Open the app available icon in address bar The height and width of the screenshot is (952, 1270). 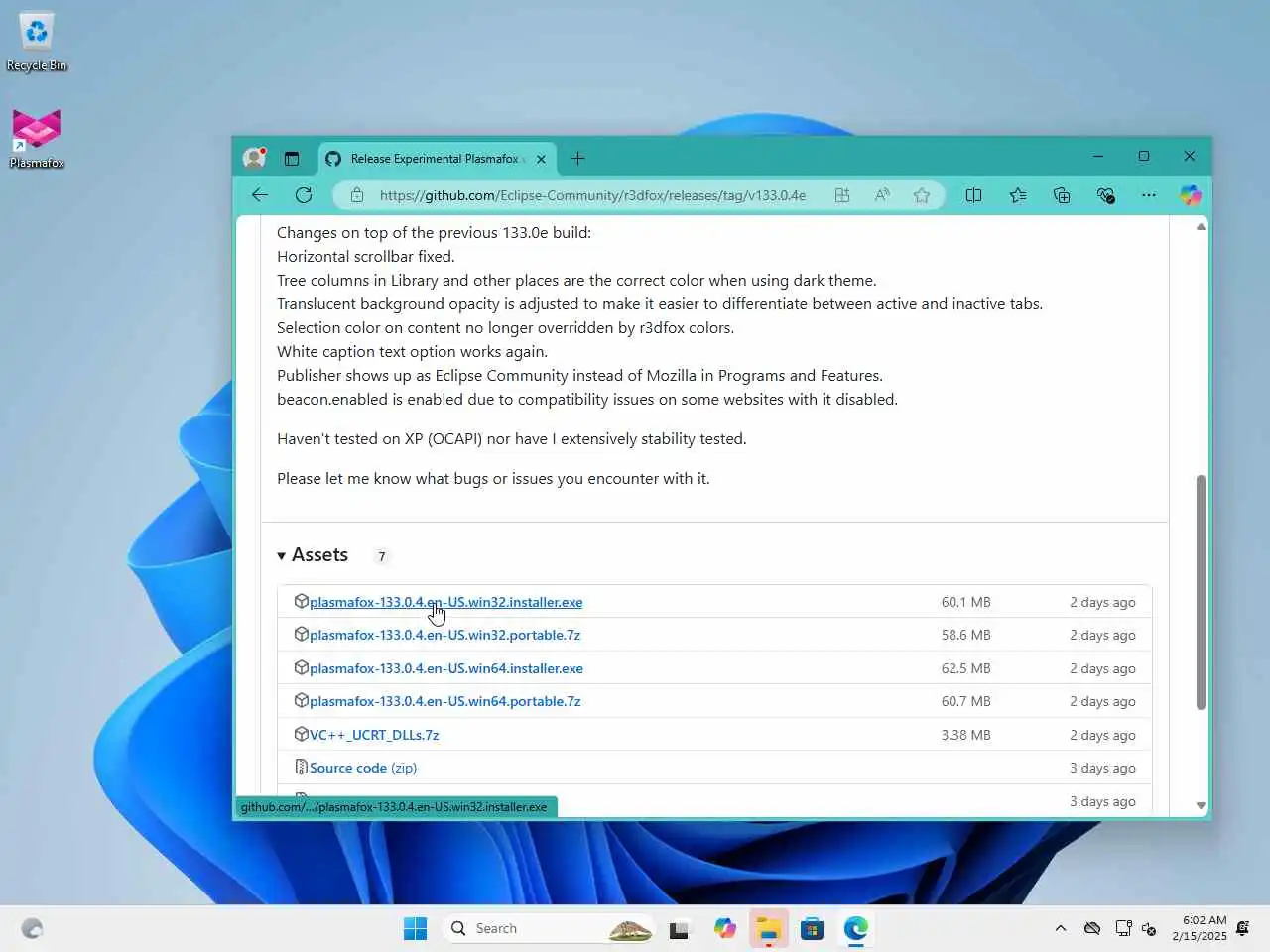pyautogui.click(x=842, y=195)
